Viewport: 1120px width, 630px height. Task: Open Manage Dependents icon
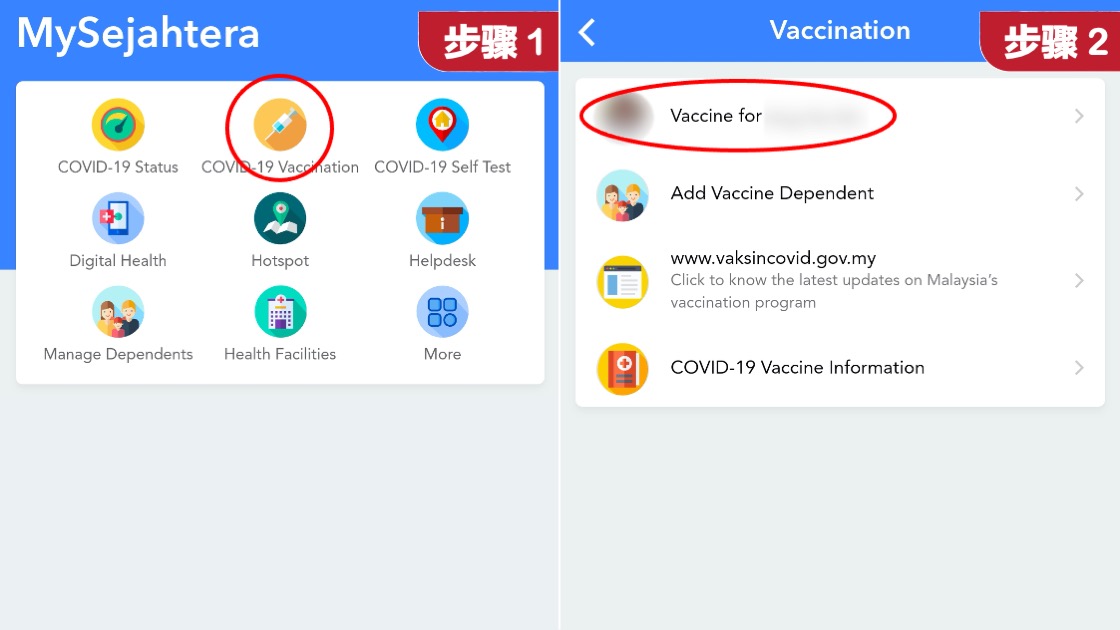coord(118,312)
